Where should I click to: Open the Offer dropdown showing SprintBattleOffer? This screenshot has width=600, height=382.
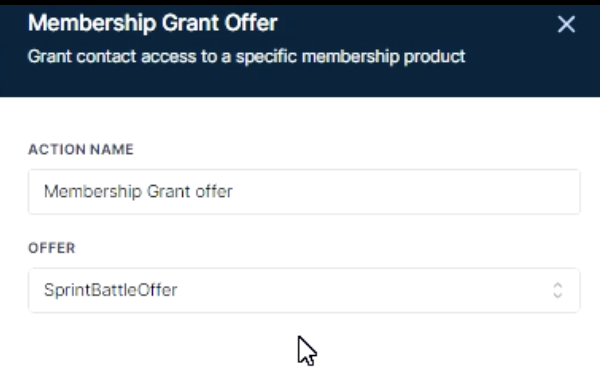click(x=304, y=290)
